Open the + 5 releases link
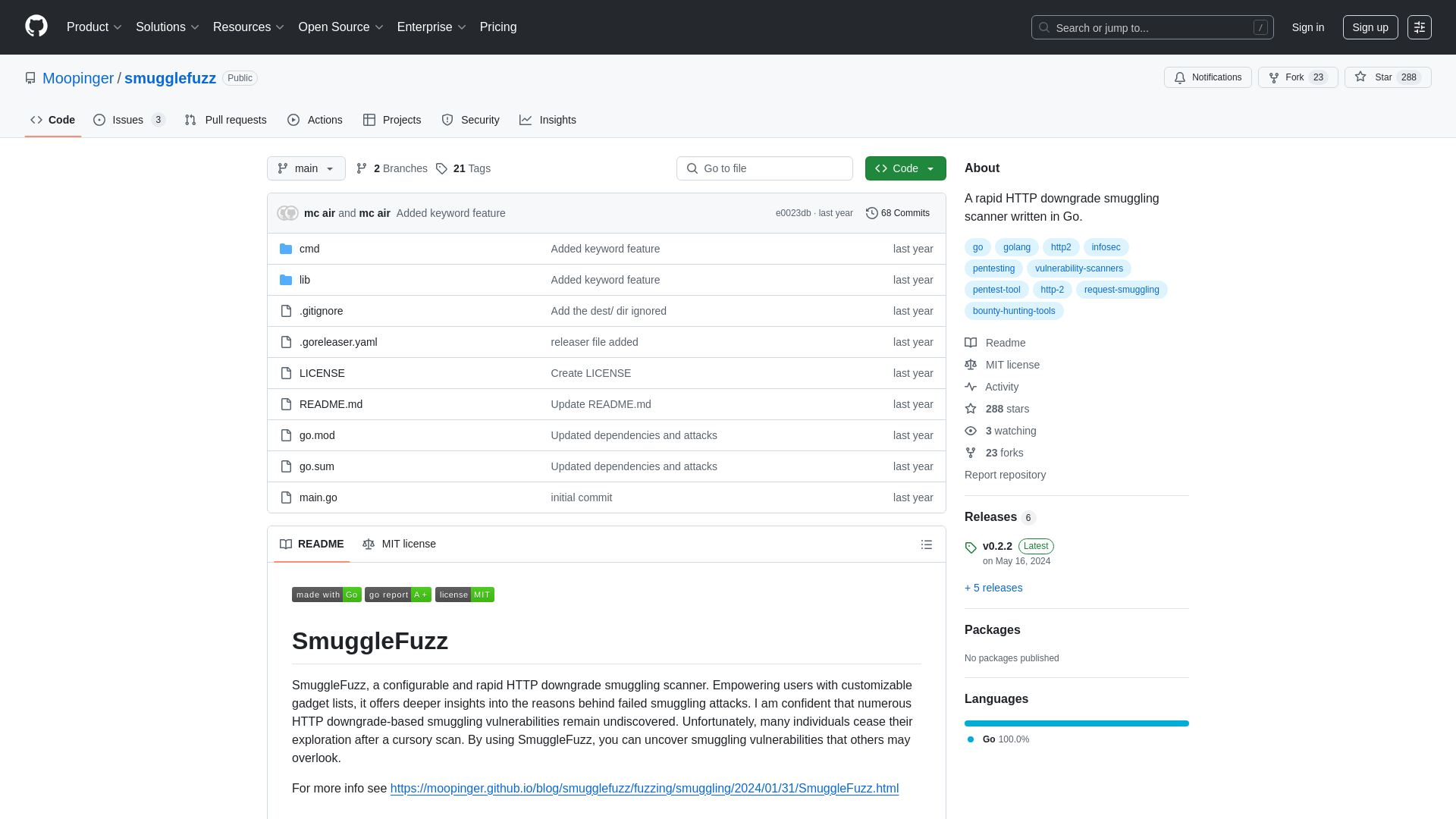 coord(993,588)
